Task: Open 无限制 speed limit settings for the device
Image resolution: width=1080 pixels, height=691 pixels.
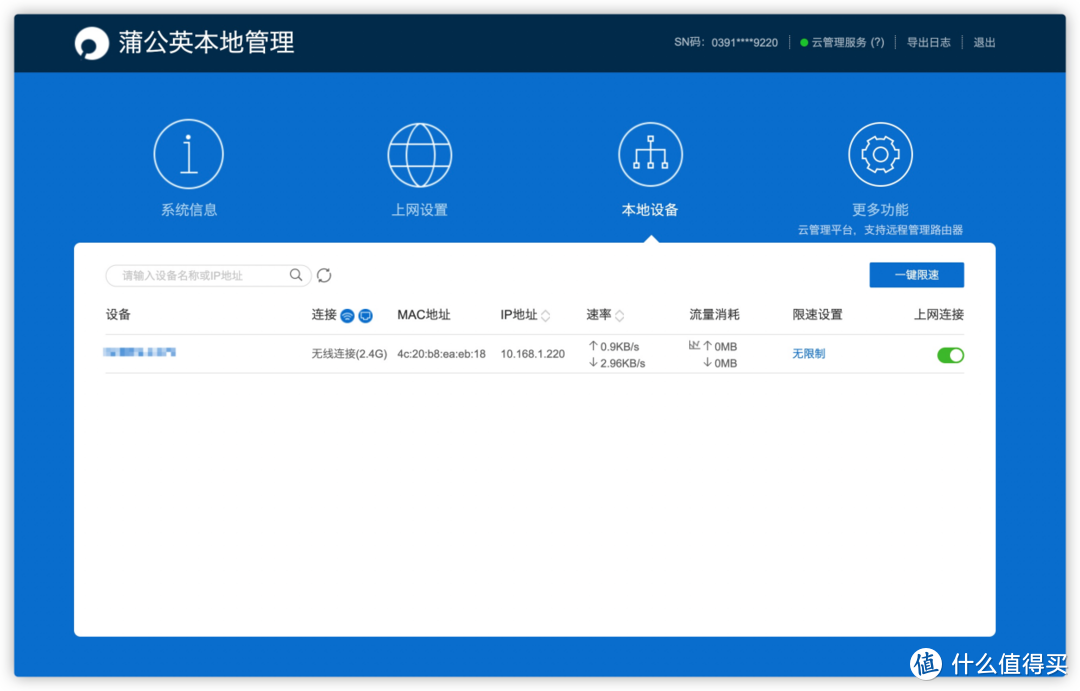Action: (x=808, y=354)
